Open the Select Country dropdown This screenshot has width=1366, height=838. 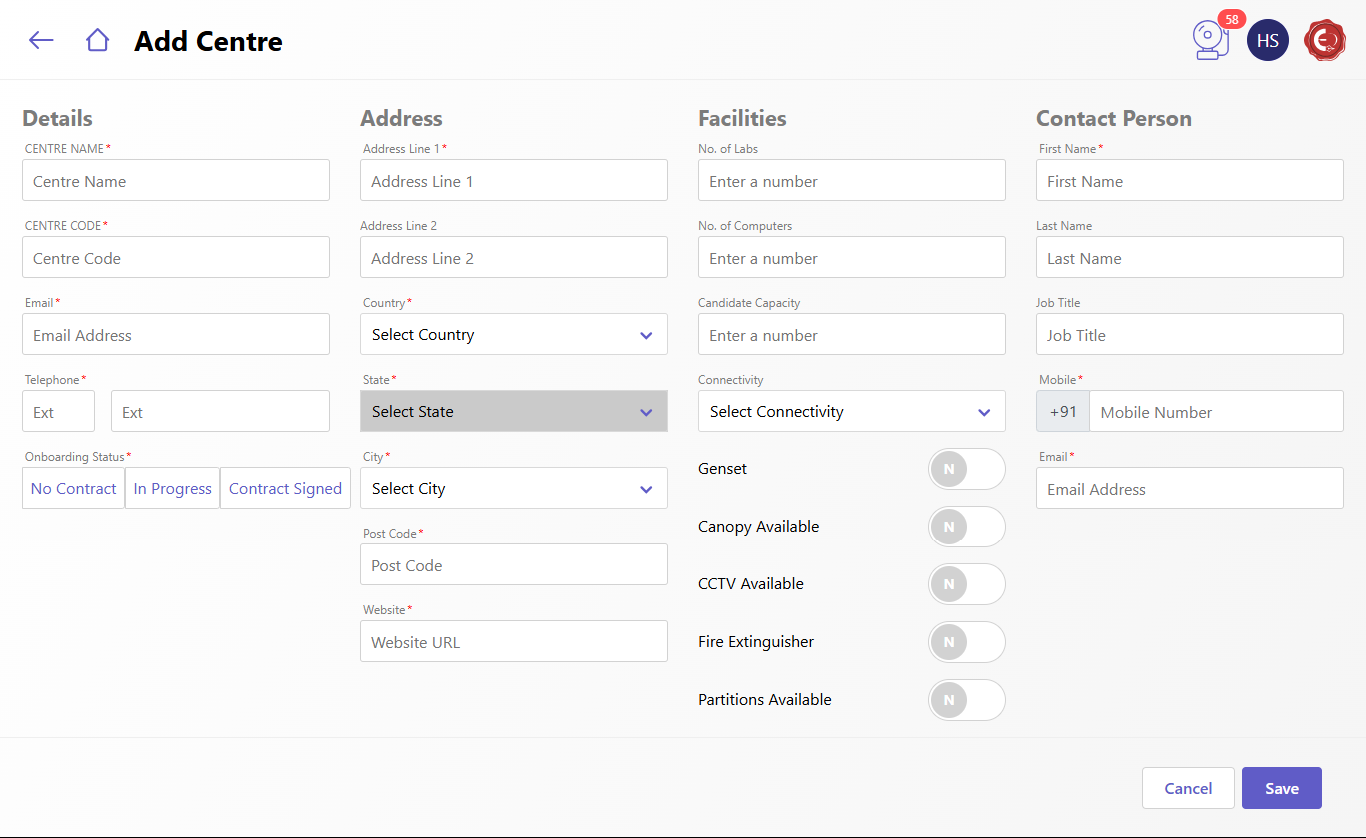click(x=513, y=335)
